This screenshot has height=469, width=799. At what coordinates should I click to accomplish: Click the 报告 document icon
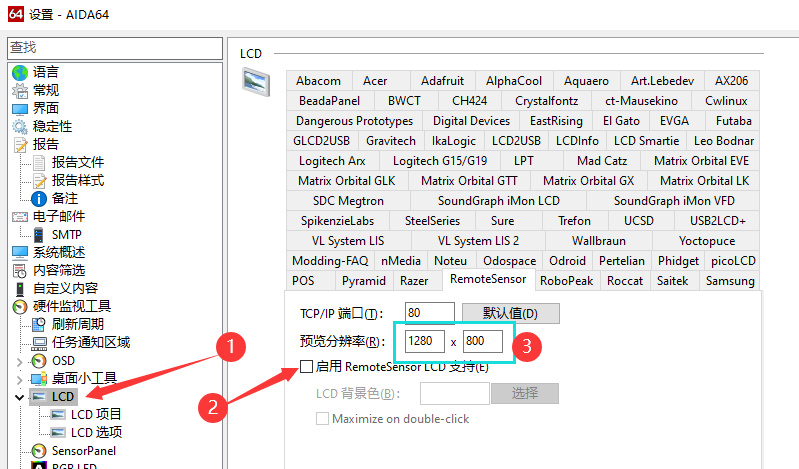[20, 145]
